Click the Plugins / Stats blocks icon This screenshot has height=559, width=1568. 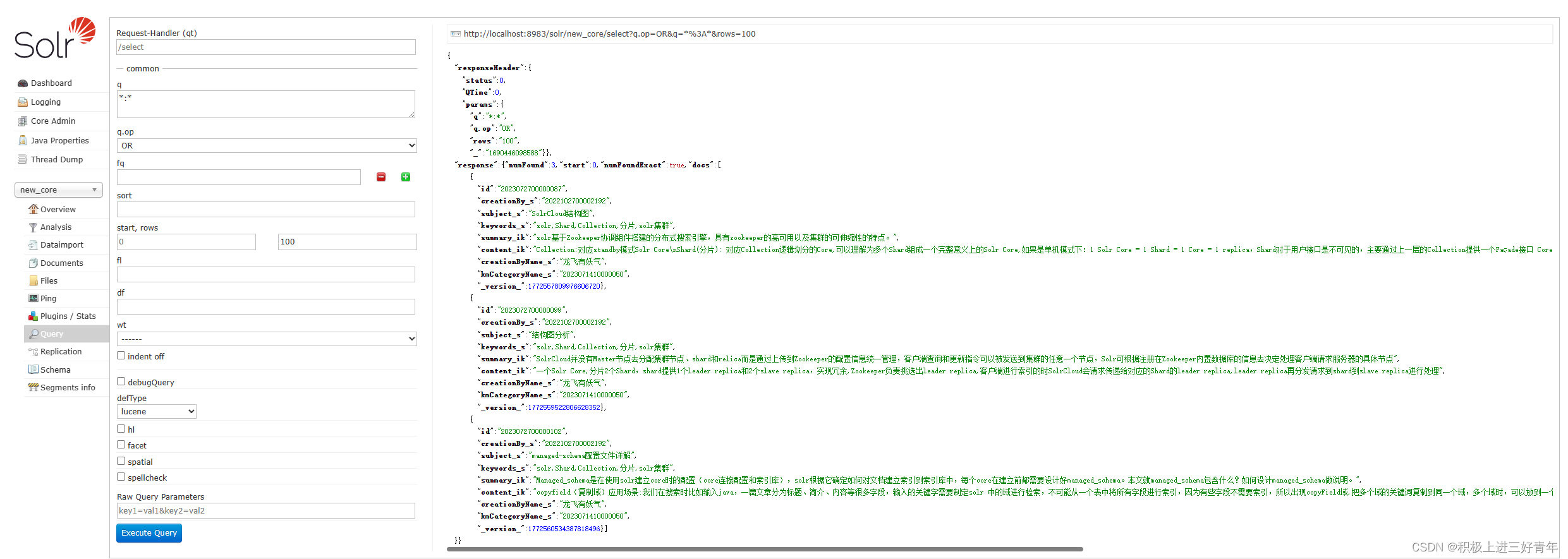point(33,316)
